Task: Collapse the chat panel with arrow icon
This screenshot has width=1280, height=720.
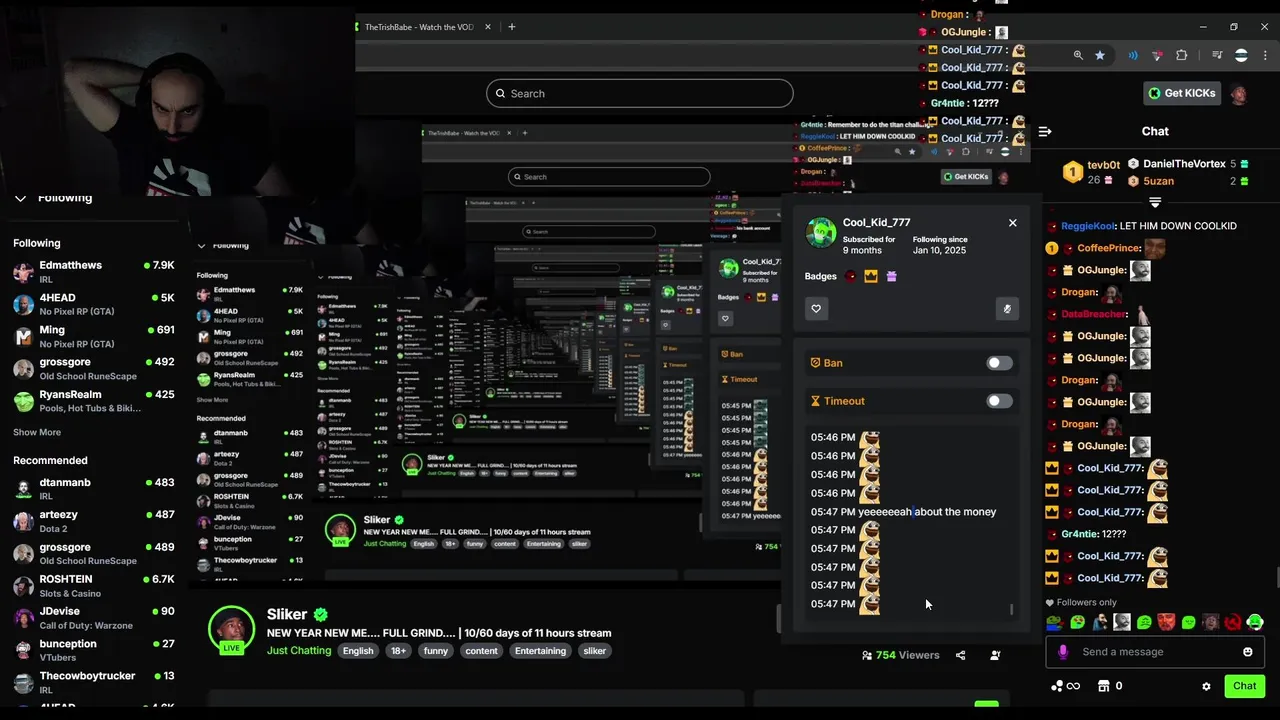Action: coord(1045,131)
